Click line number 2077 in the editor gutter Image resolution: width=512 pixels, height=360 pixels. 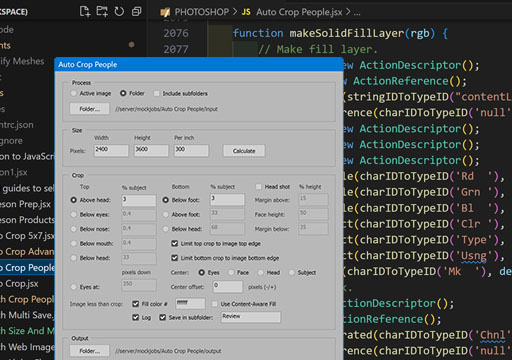click(176, 49)
